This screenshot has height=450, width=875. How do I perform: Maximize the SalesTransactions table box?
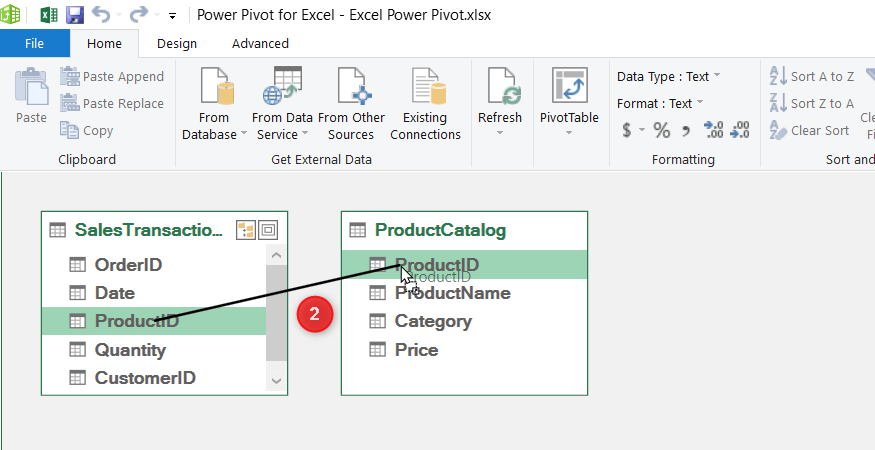[x=268, y=229]
